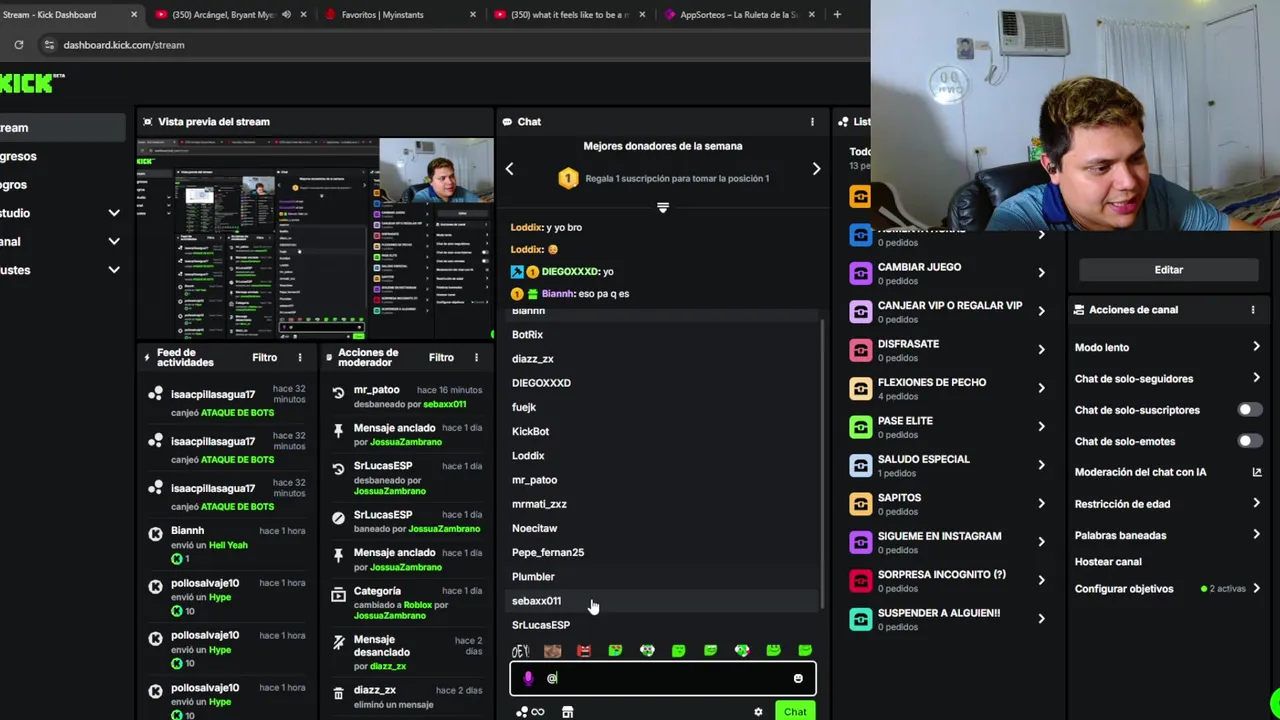Click the FLEXIONES DE PECHO reward icon

tap(860, 388)
